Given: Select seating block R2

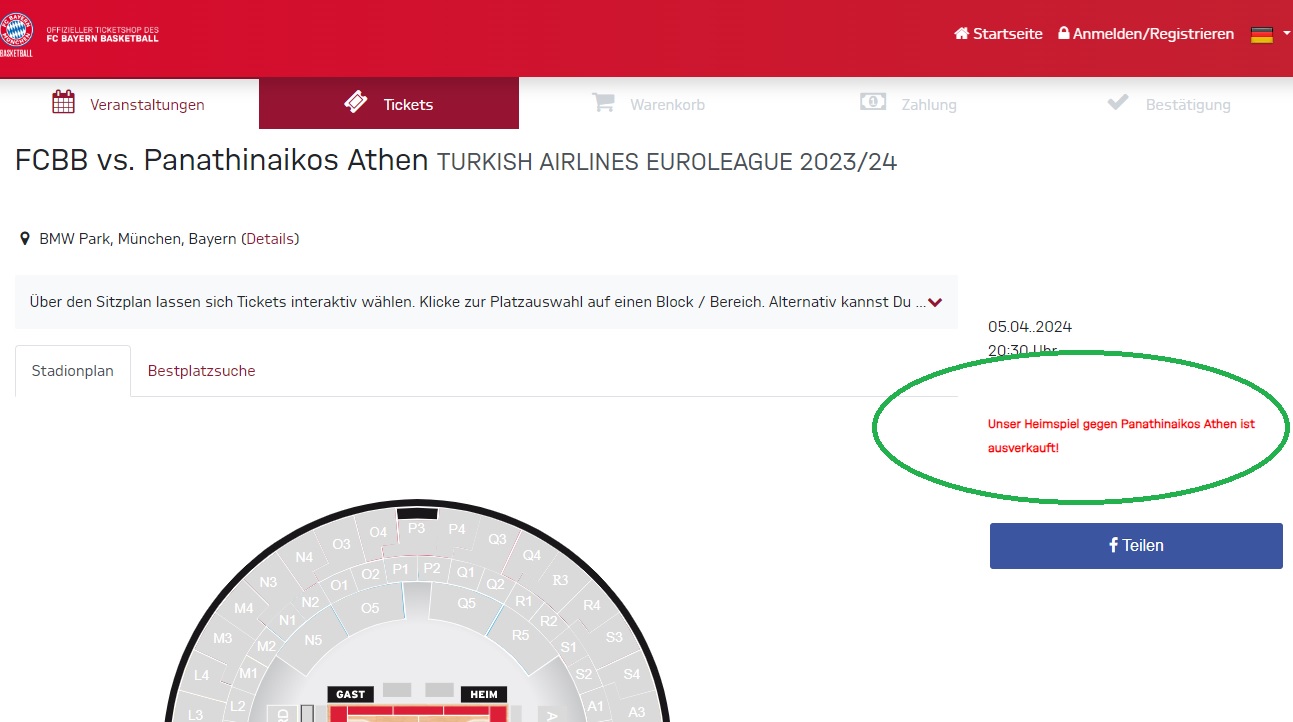Looking at the screenshot, I should (x=548, y=621).
